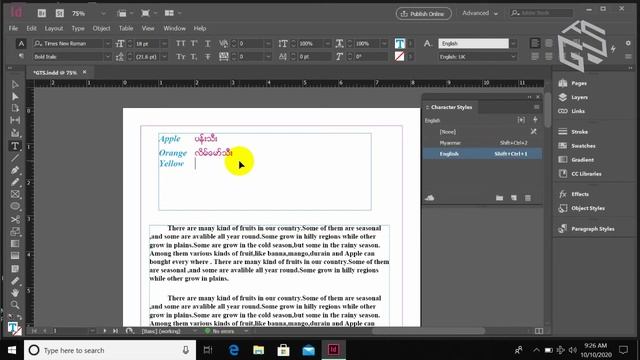The width and height of the screenshot is (640, 360).
Task: Select the Type tool
Action: coord(15,146)
